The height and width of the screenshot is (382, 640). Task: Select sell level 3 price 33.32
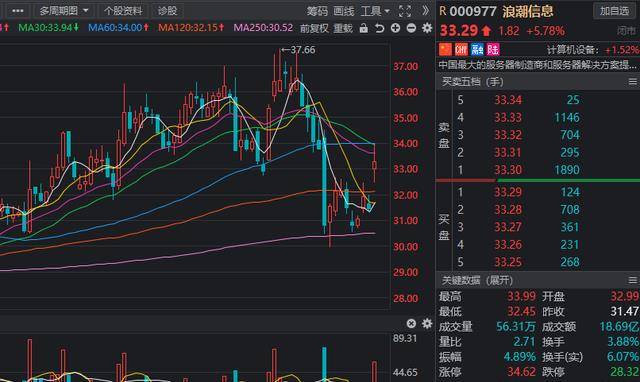click(x=508, y=135)
